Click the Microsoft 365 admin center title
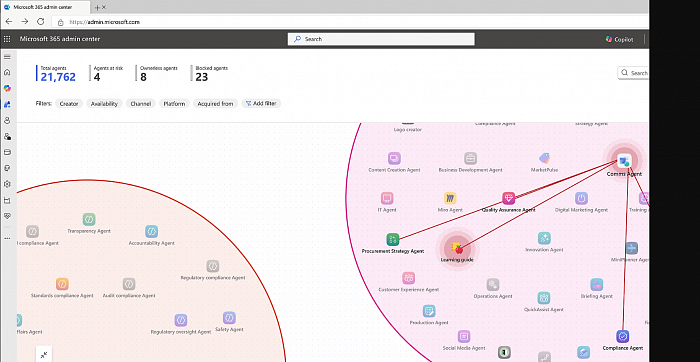The height and width of the screenshot is (362, 700). click(x=60, y=39)
